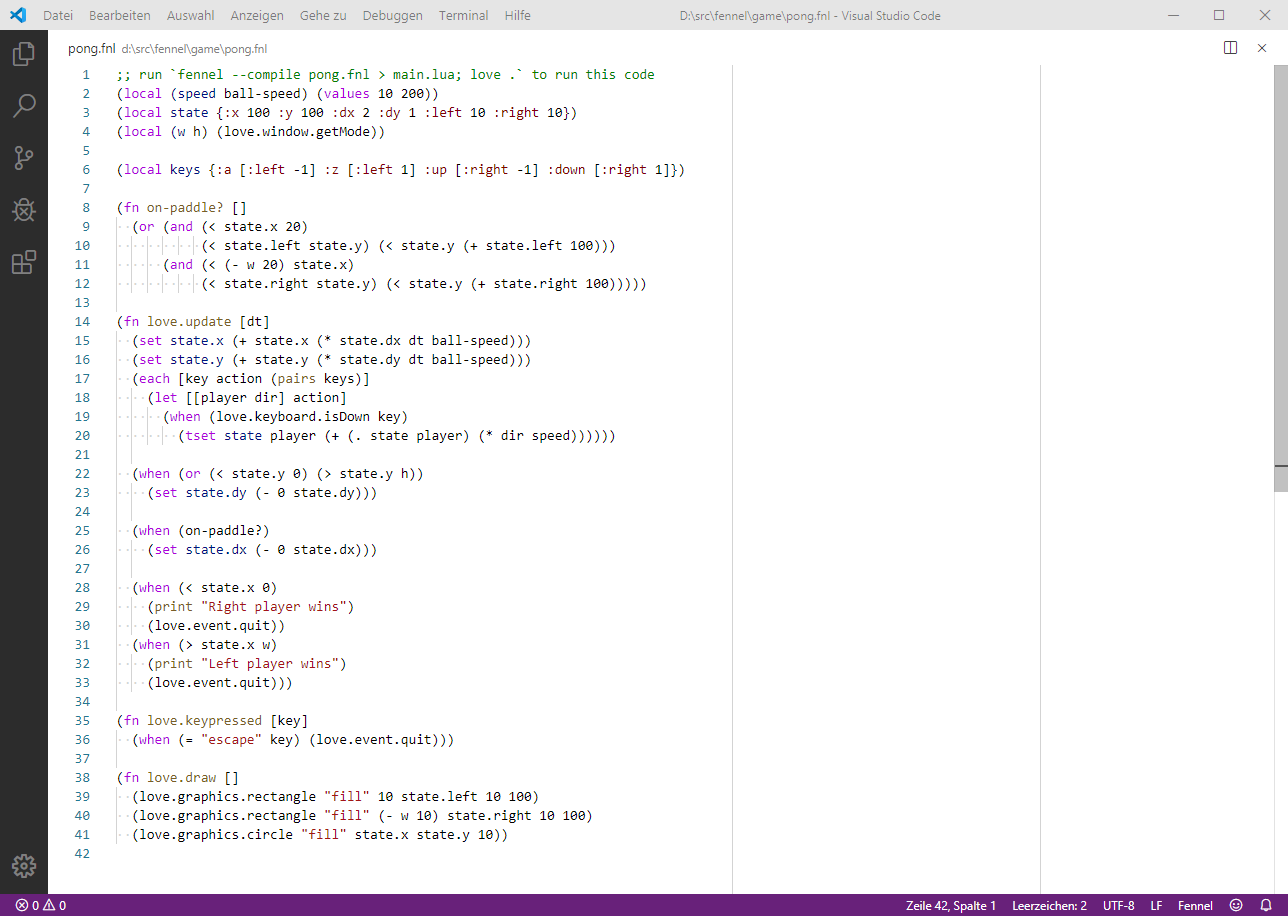Screen dimensions: 1288x916
Task: Maximize the Visual Studio Code window
Action: [x=1219, y=15]
